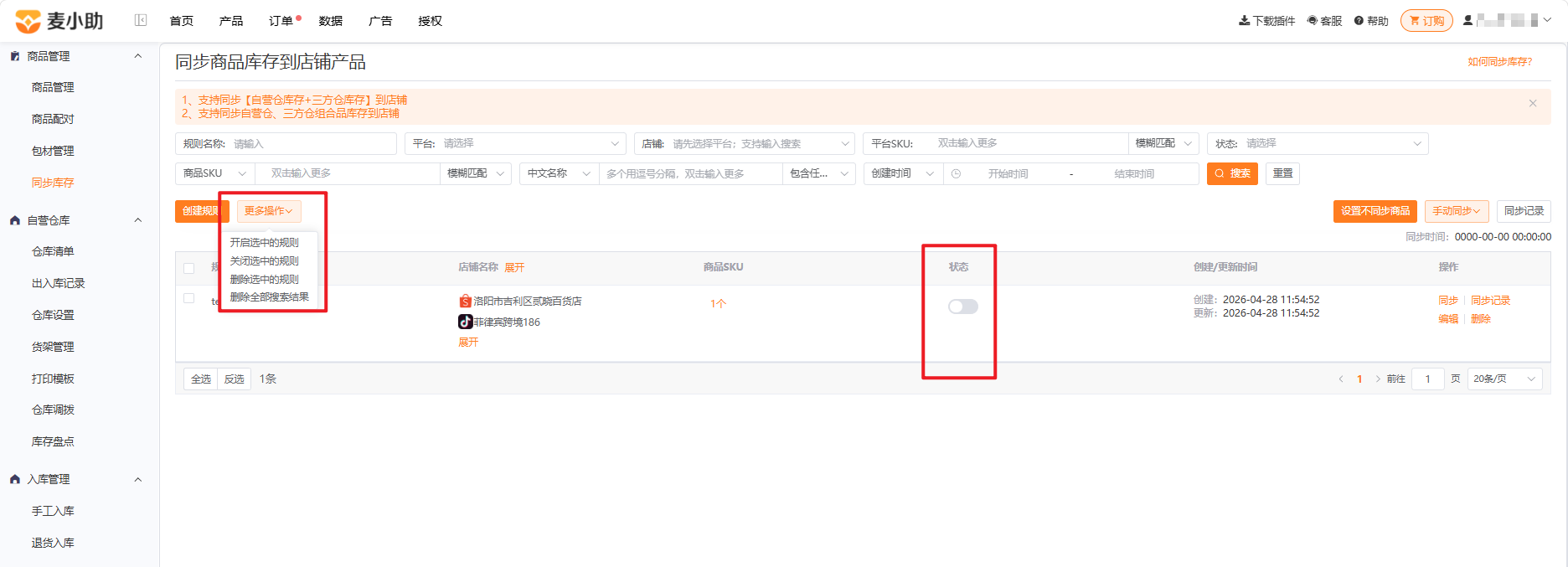
Task: Select 删除全部搜索结果 from the menu
Action: [270, 296]
